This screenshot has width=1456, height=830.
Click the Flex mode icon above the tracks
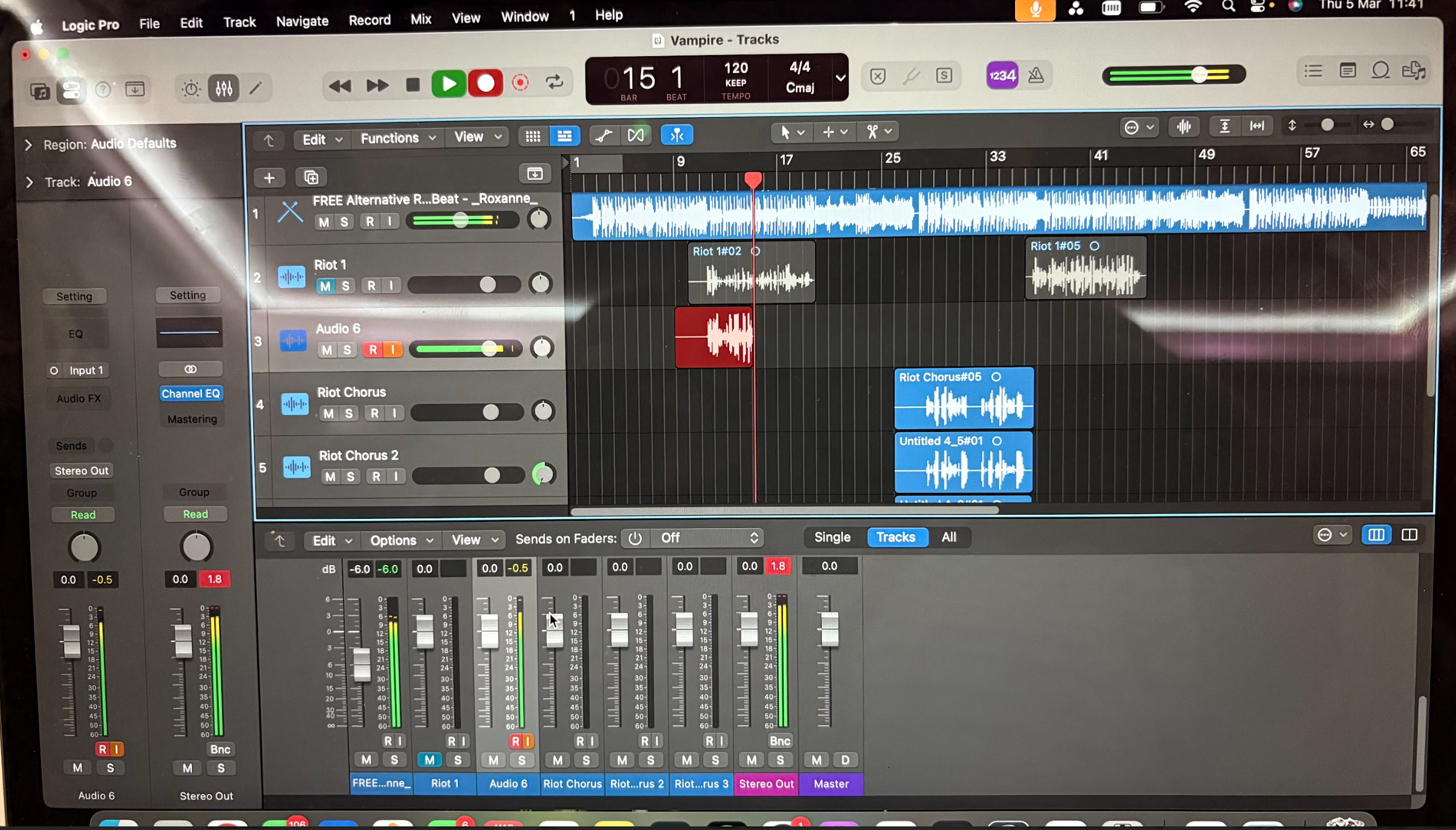(x=636, y=135)
